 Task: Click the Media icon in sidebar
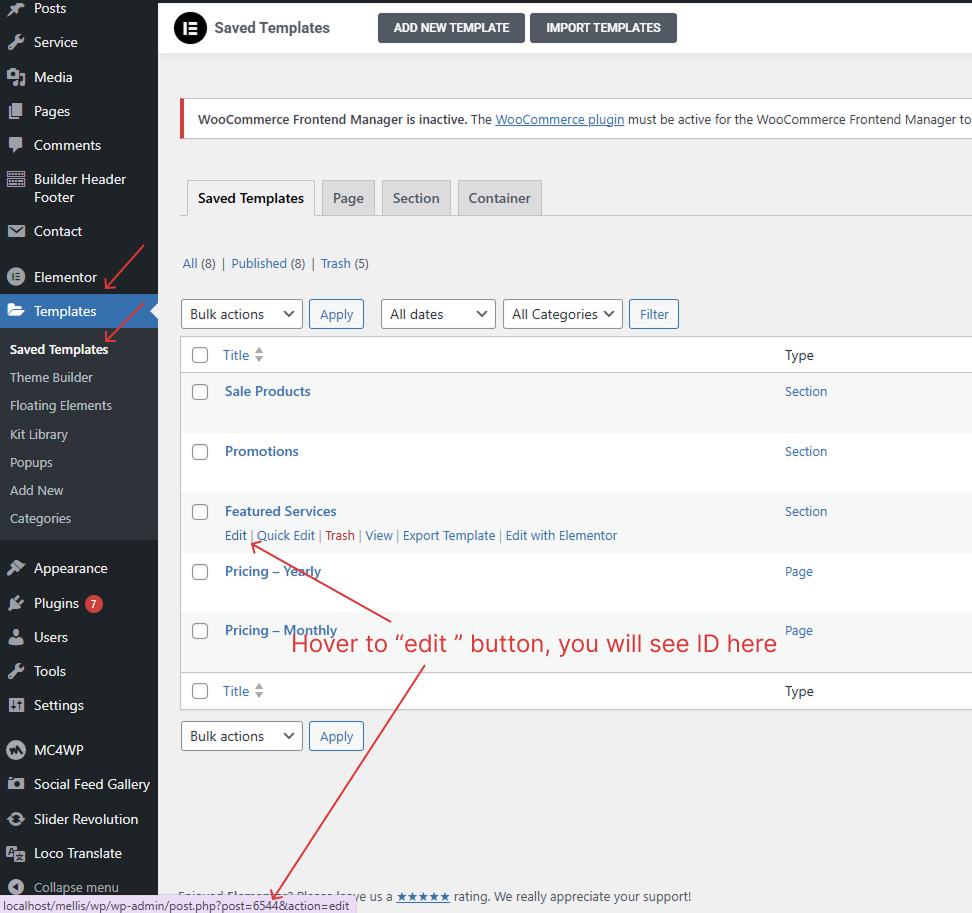[x=16, y=77]
